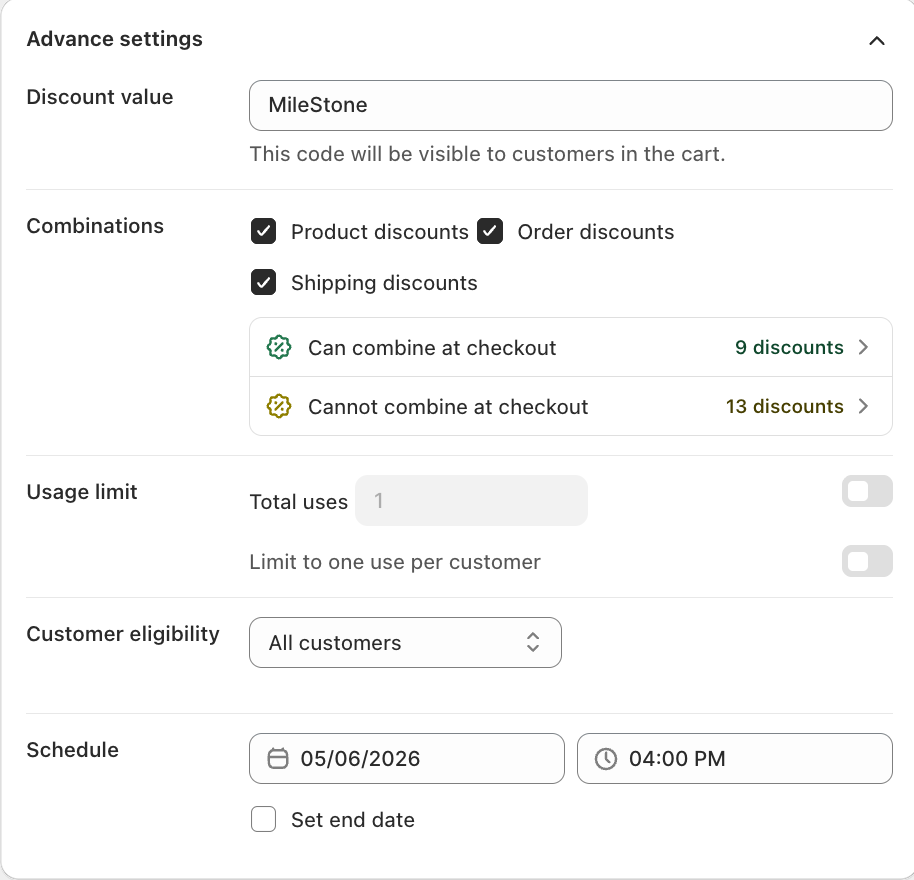Click the Limit to one use per customer label

(x=395, y=562)
